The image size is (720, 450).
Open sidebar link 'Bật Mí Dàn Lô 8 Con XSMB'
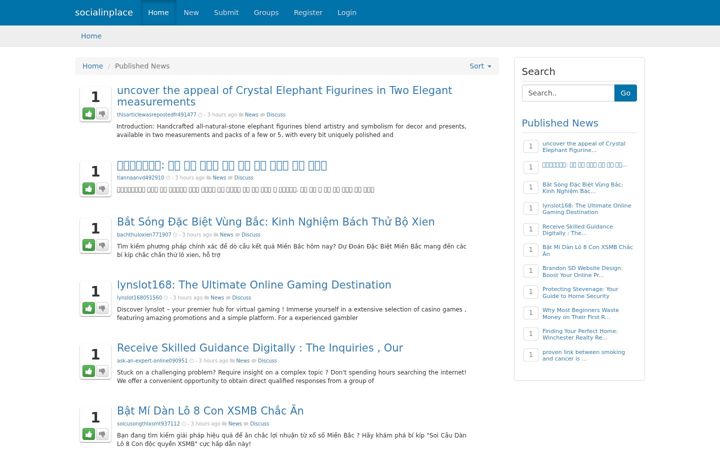click(x=587, y=250)
